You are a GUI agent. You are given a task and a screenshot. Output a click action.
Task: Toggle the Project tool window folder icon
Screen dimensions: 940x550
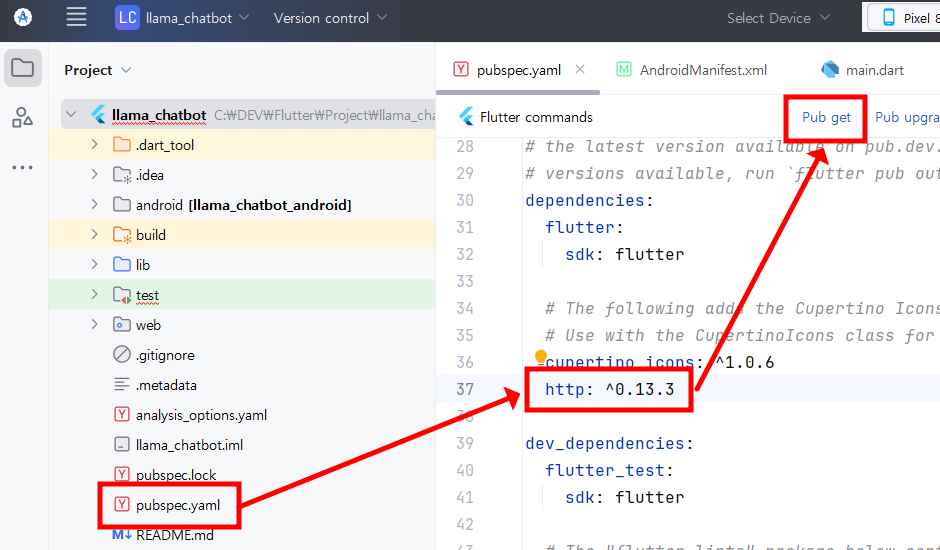pos(23,68)
